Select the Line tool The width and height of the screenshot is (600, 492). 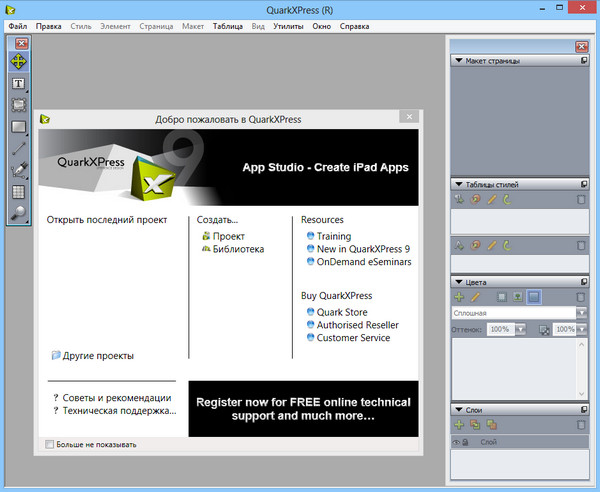click(19, 148)
